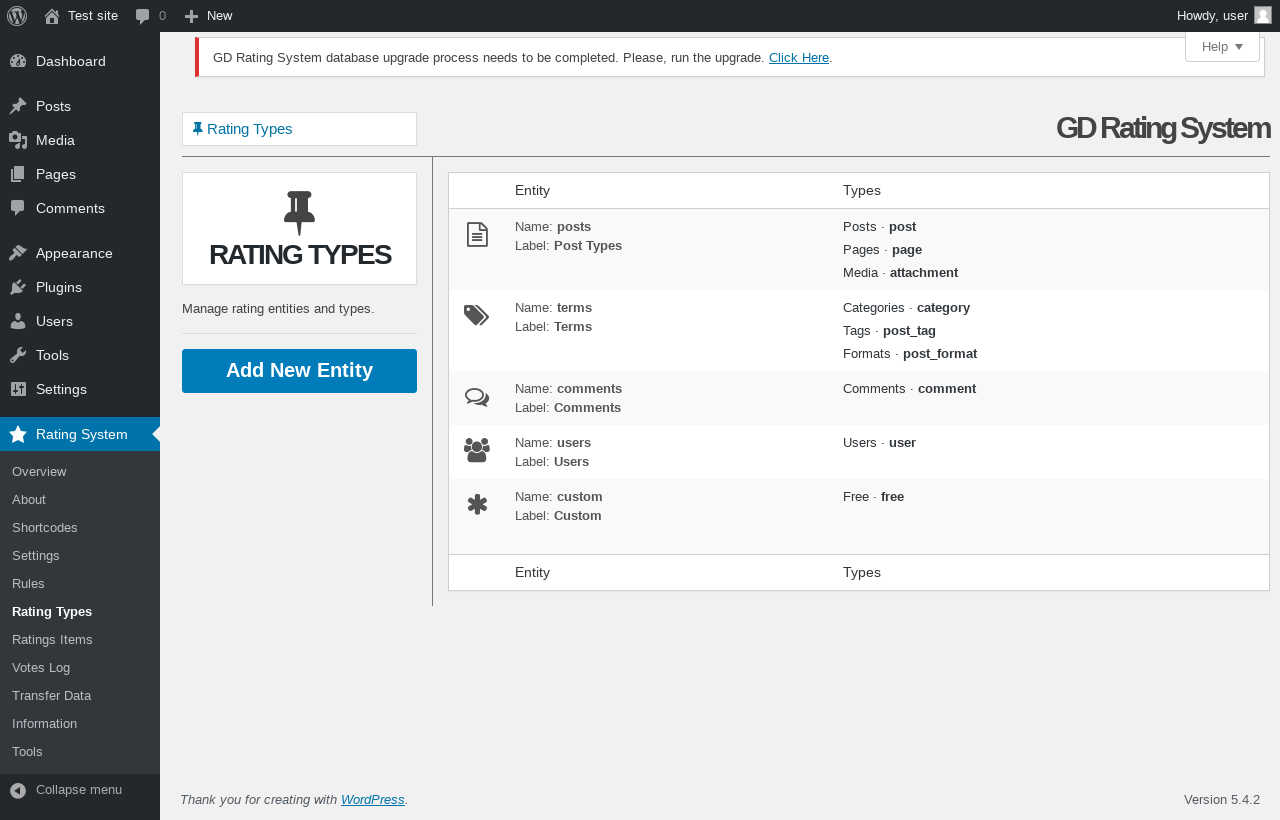Open Transfer Data submenu item

51,695
